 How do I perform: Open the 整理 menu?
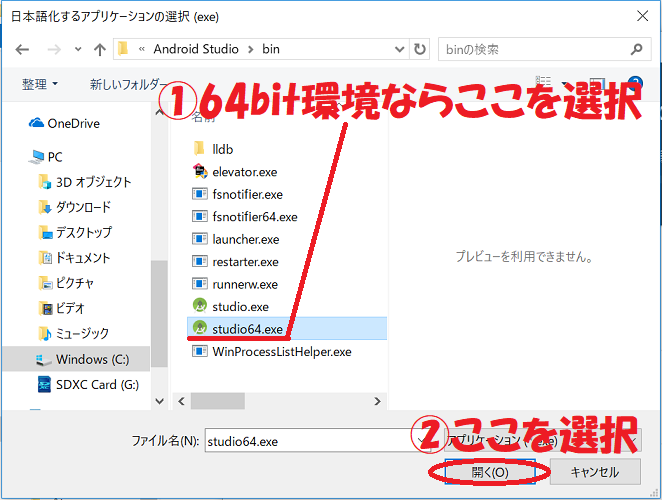tap(39, 84)
